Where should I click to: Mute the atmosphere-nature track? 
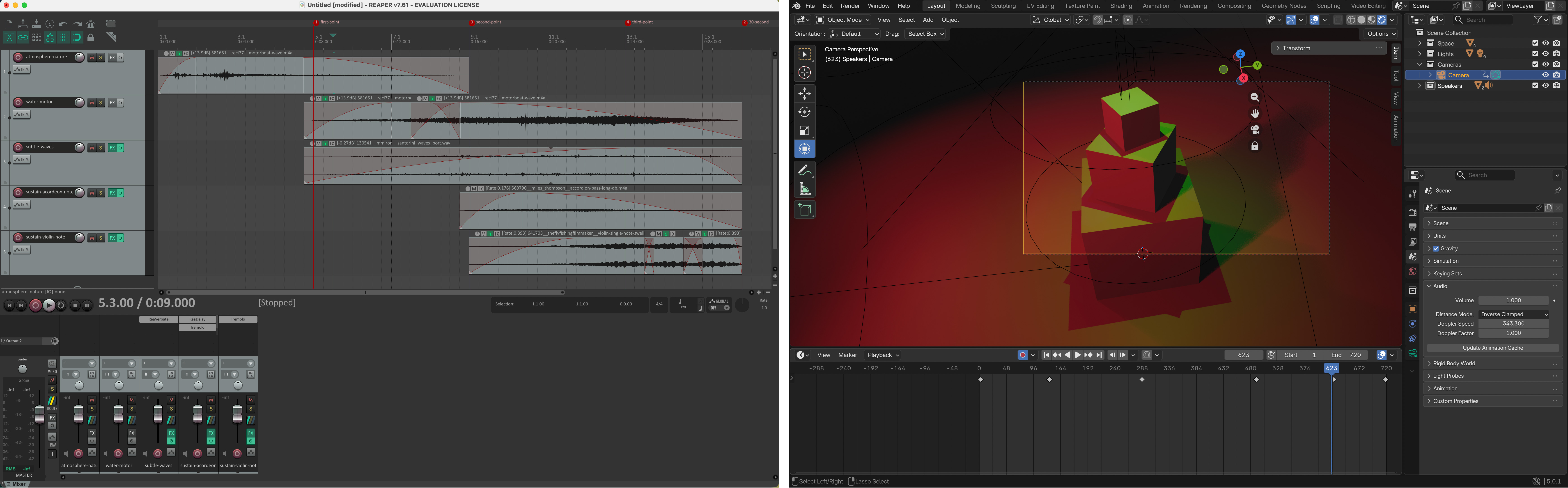(x=92, y=58)
